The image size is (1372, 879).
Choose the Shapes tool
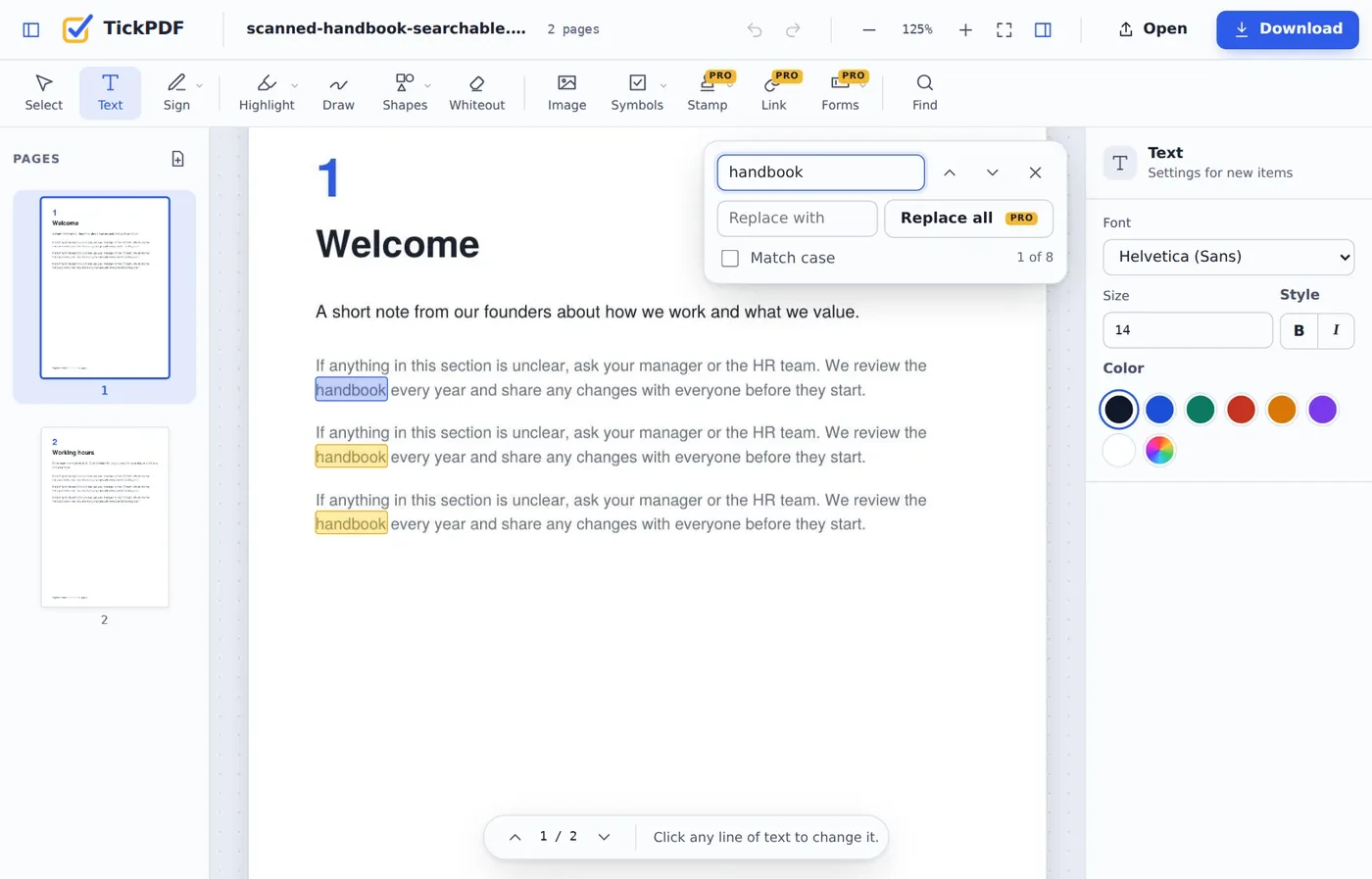[x=405, y=93]
